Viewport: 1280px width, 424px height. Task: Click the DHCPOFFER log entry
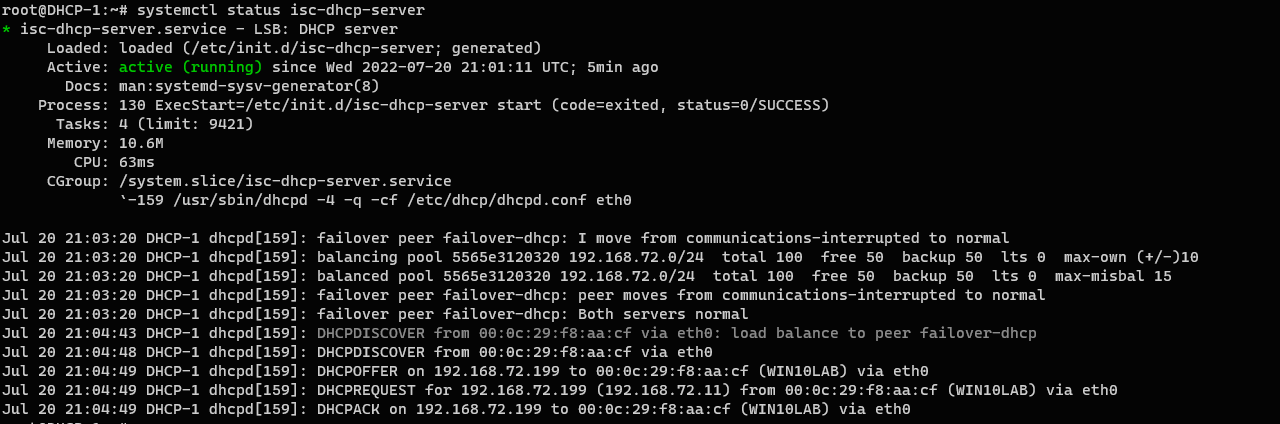[x=620, y=371]
